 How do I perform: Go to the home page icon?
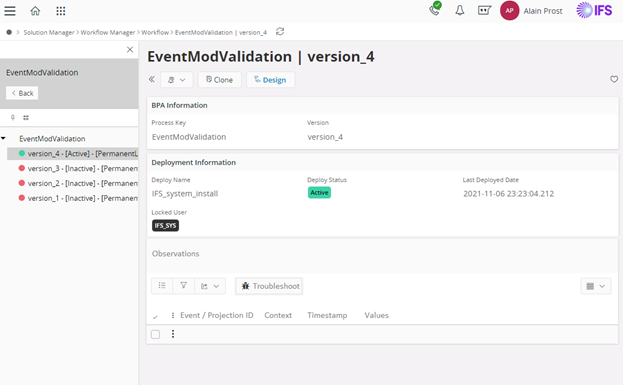coord(35,11)
